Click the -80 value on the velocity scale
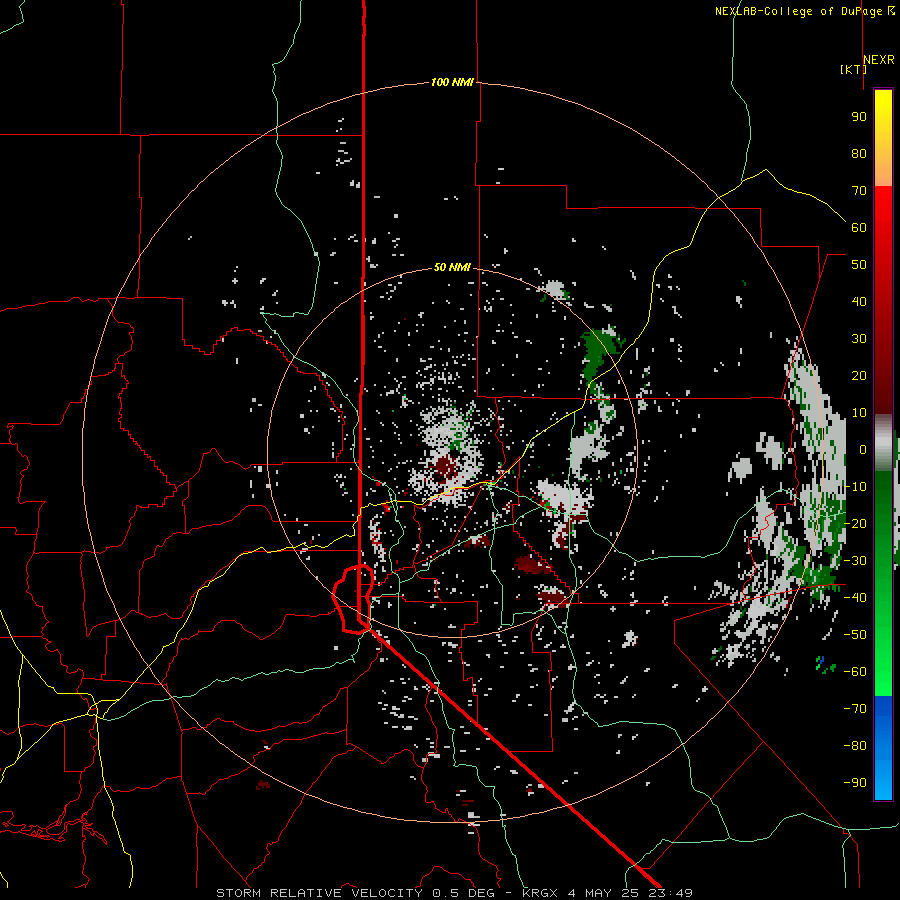The image size is (900, 900). coord(855,746)
